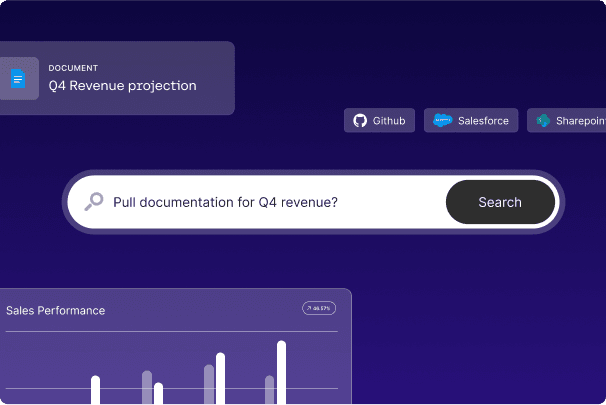Select the Sharepoint integration chip label

point(580,121)
